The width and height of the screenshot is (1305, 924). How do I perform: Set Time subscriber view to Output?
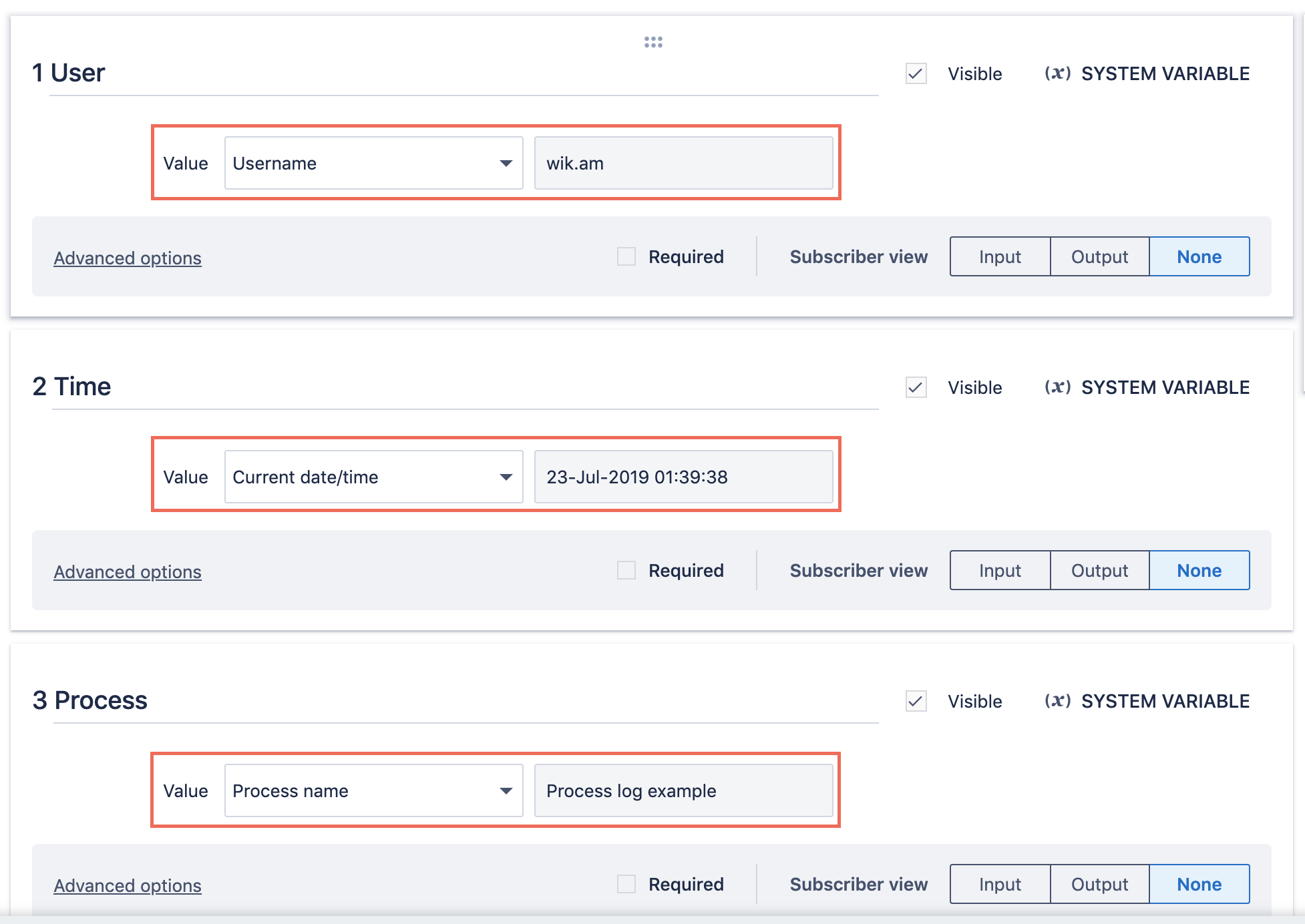(x=1099, y=570)
